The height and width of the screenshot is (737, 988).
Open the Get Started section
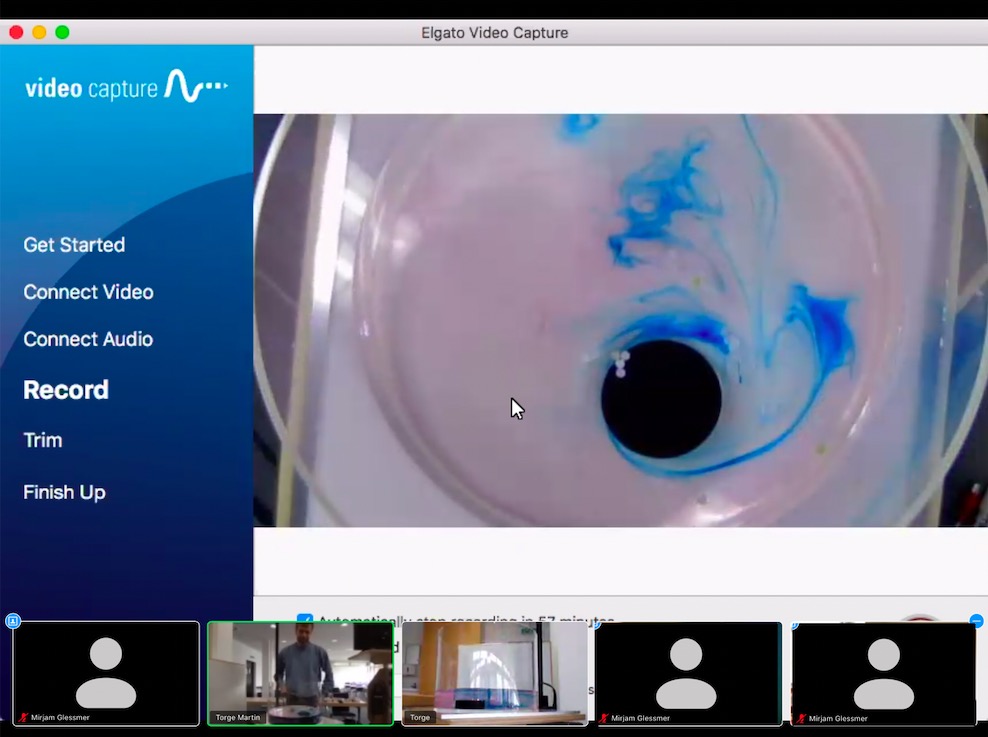coord(74,245)
